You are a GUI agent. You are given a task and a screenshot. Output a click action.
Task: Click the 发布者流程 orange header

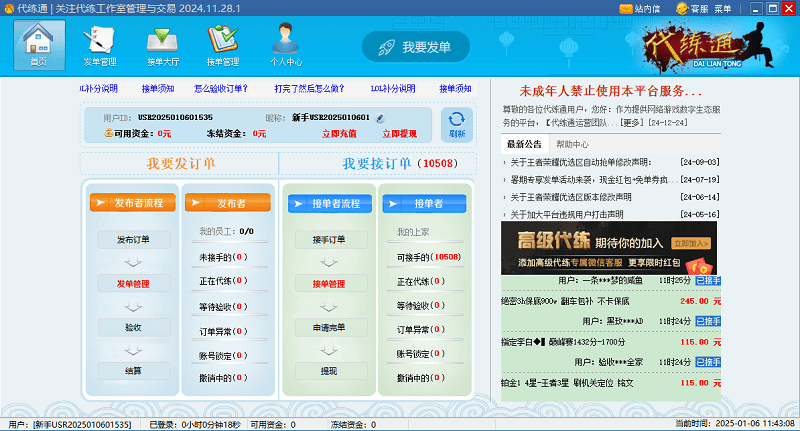coord(133,202)
